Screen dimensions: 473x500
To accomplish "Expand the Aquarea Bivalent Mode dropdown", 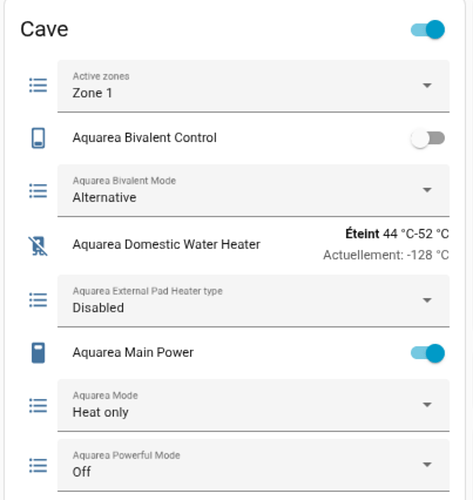I will click(x=253, y=190).
